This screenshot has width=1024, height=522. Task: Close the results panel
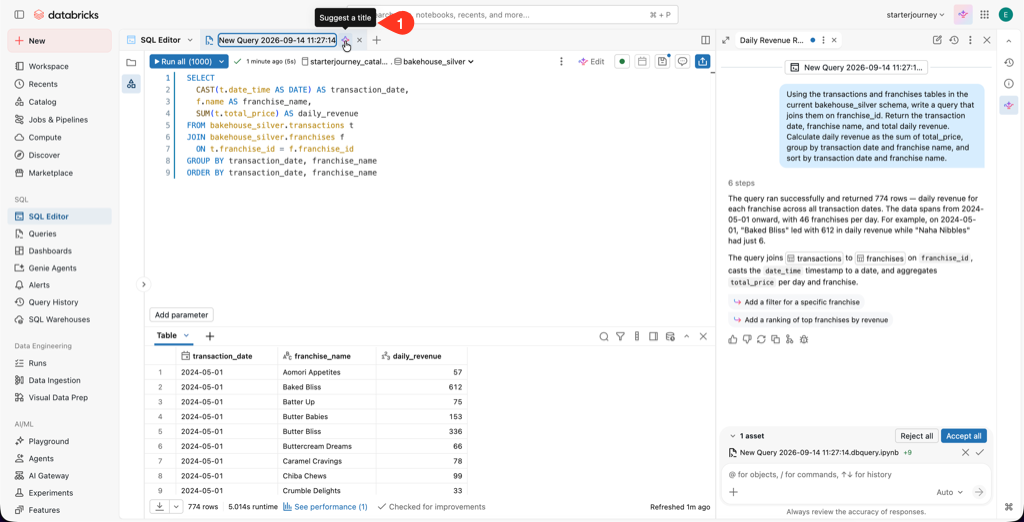pyautogui.click(x=703, y=336)
